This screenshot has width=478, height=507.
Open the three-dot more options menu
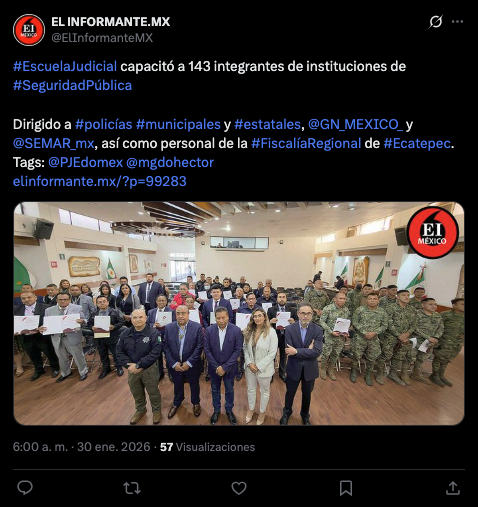coord(457,22)
